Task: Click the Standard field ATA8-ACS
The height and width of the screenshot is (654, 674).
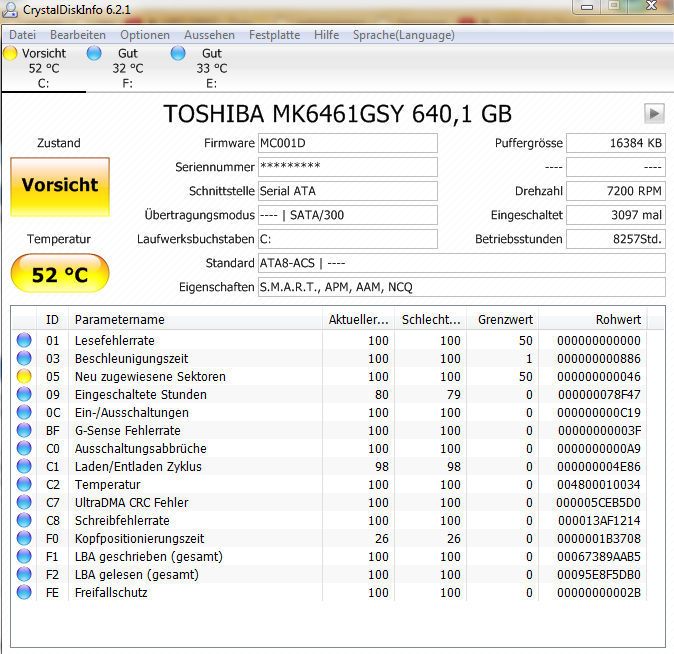Action: [x=462, y=263]
